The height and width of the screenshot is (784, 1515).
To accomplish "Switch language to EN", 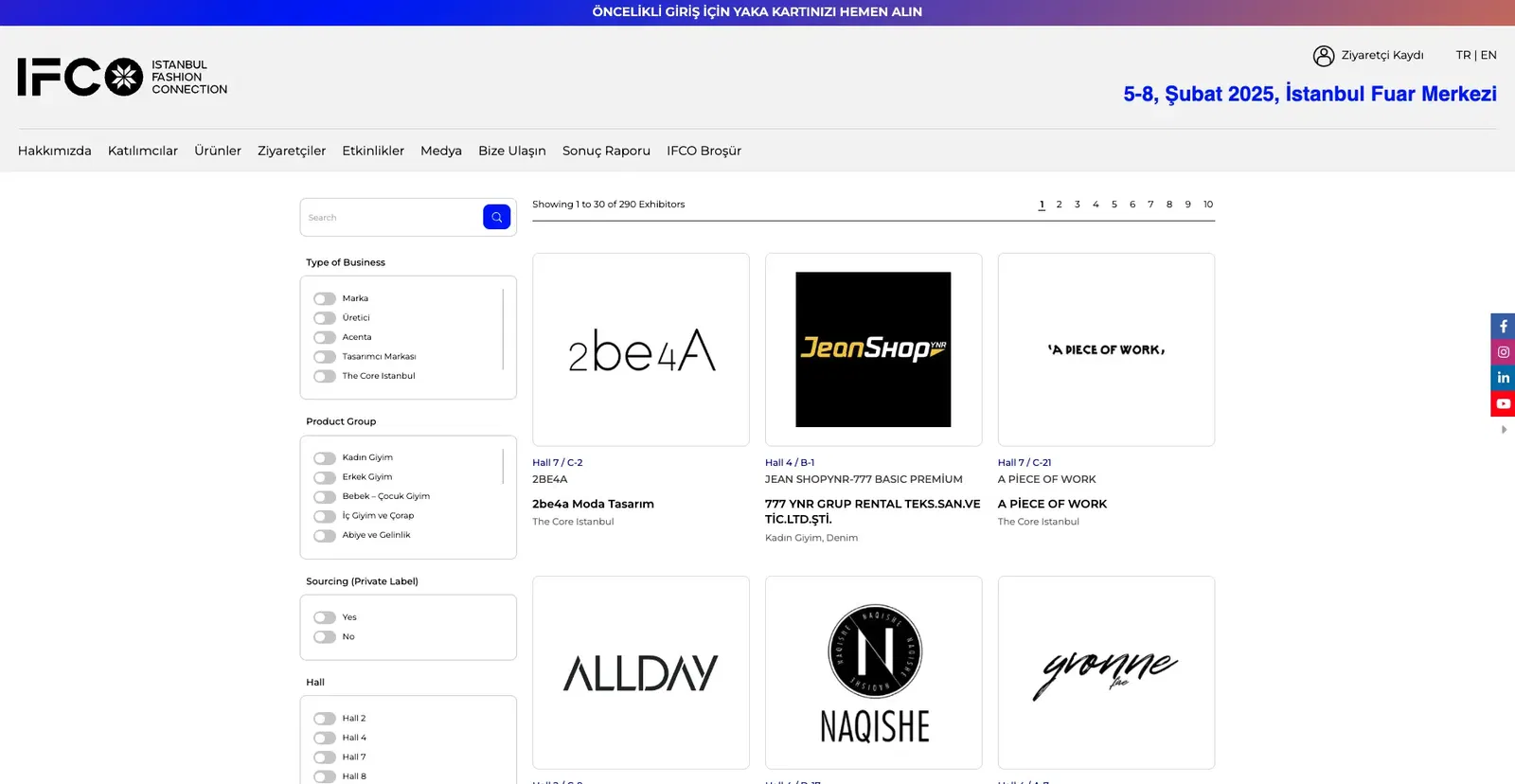I will 1488,55.
